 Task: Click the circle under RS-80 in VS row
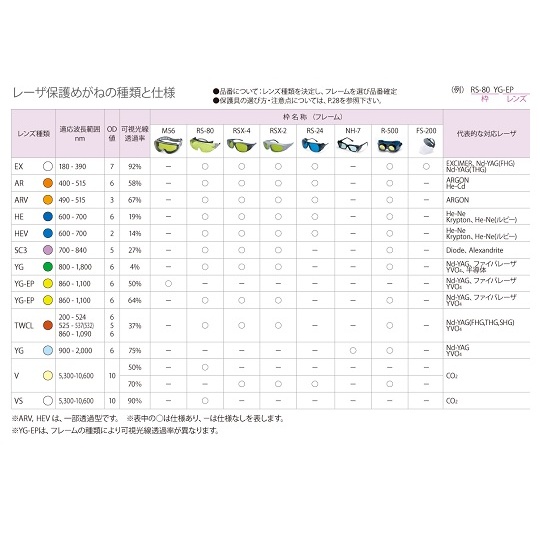tap(205, 401)
